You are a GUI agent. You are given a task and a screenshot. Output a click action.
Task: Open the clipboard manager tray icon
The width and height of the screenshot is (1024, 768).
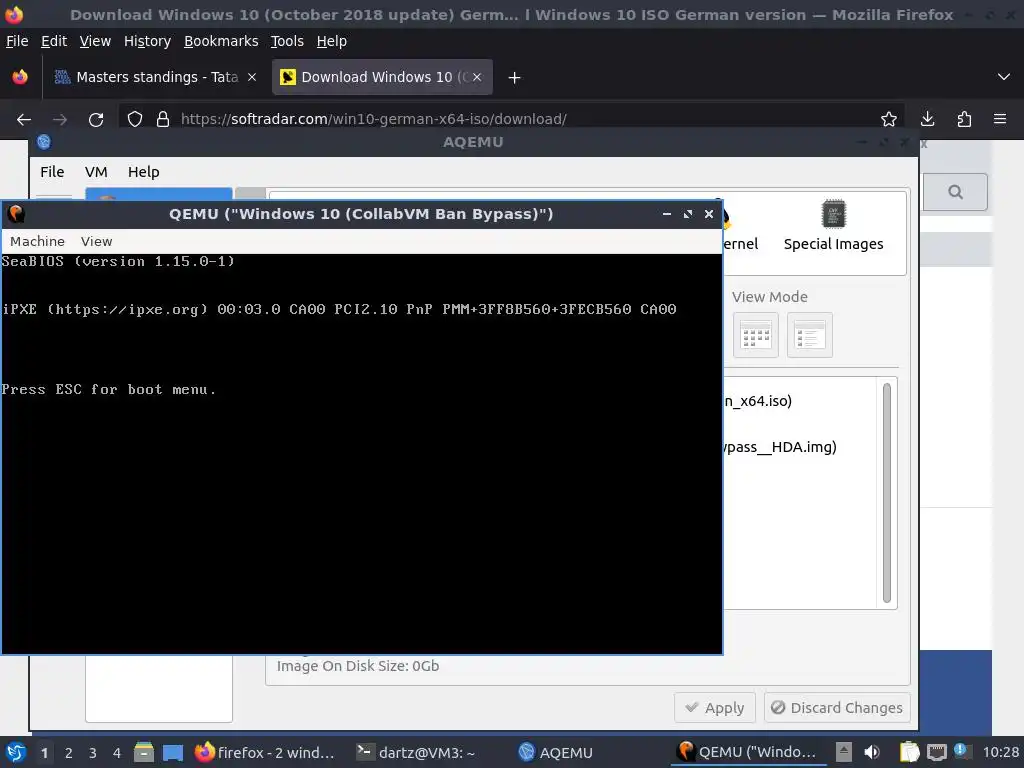(909, 752)
